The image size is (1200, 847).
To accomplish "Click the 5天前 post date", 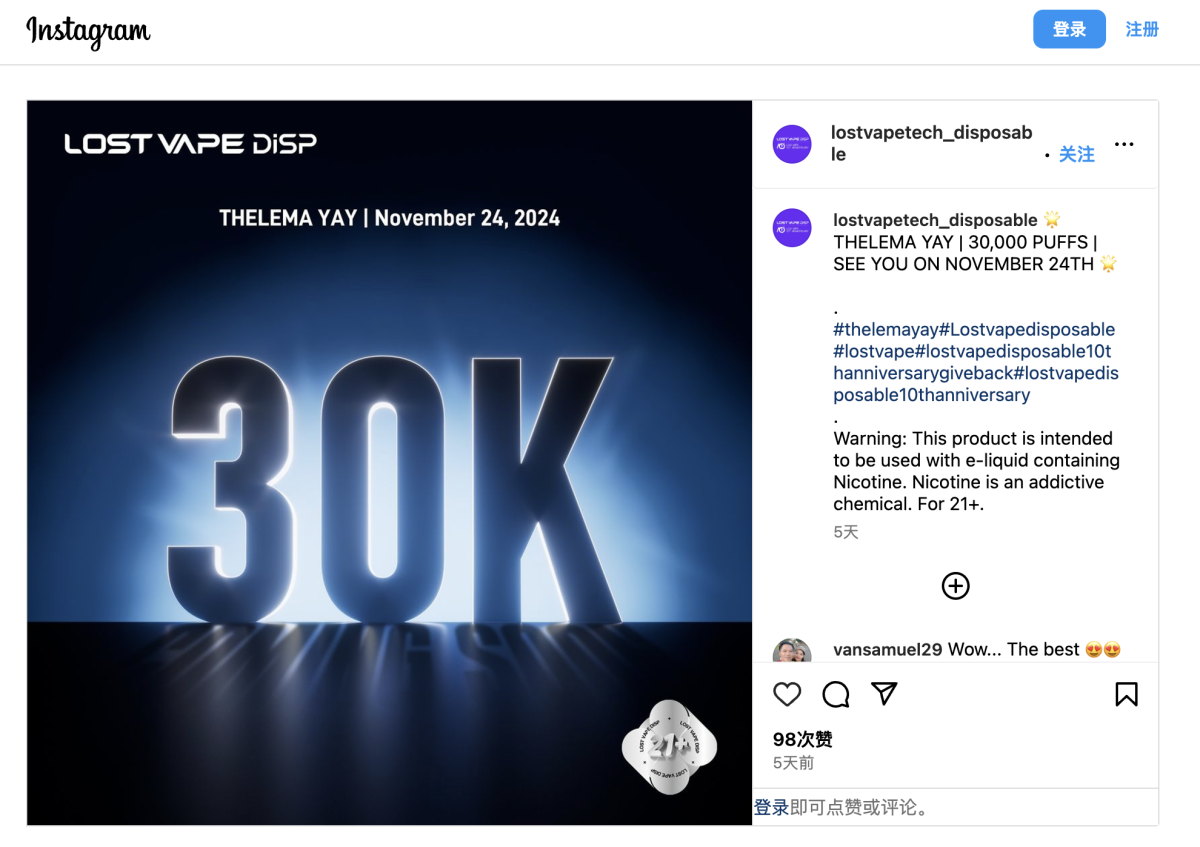I will coord(794,762).
